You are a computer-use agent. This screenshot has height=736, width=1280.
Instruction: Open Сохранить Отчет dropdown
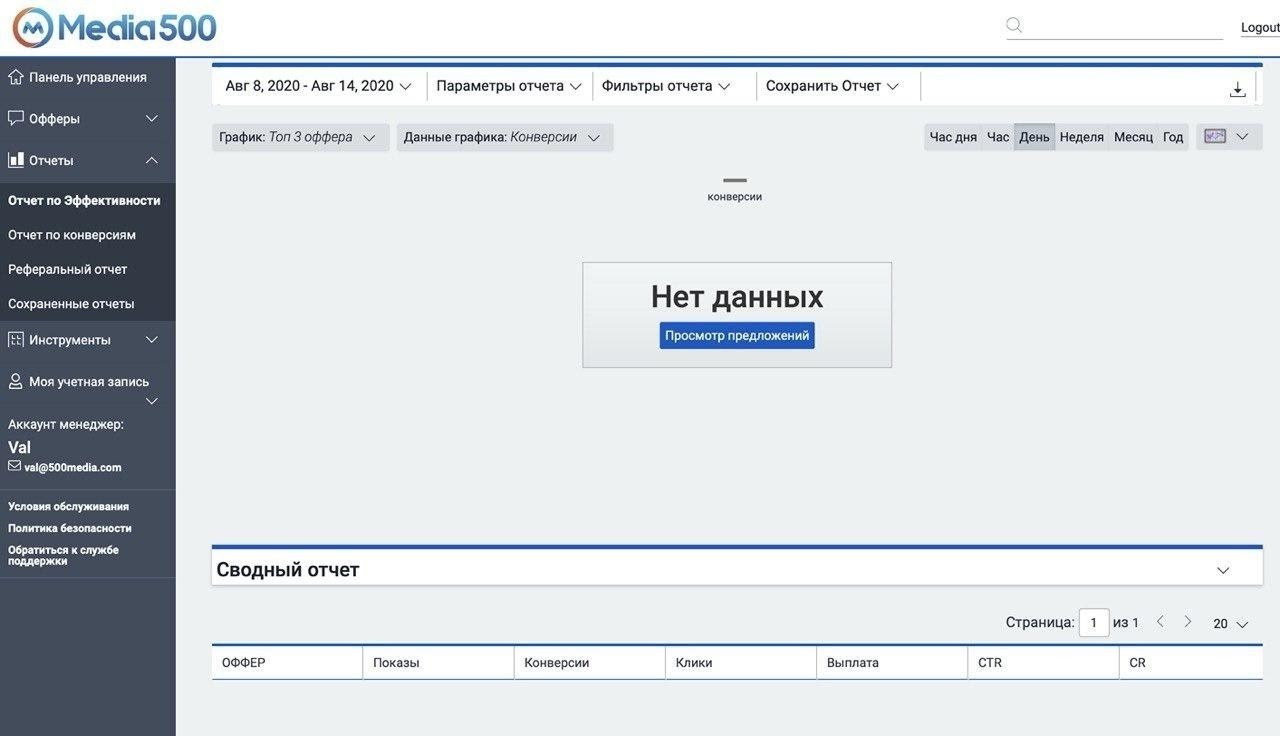pyautogui.click(x=833, y=86)
